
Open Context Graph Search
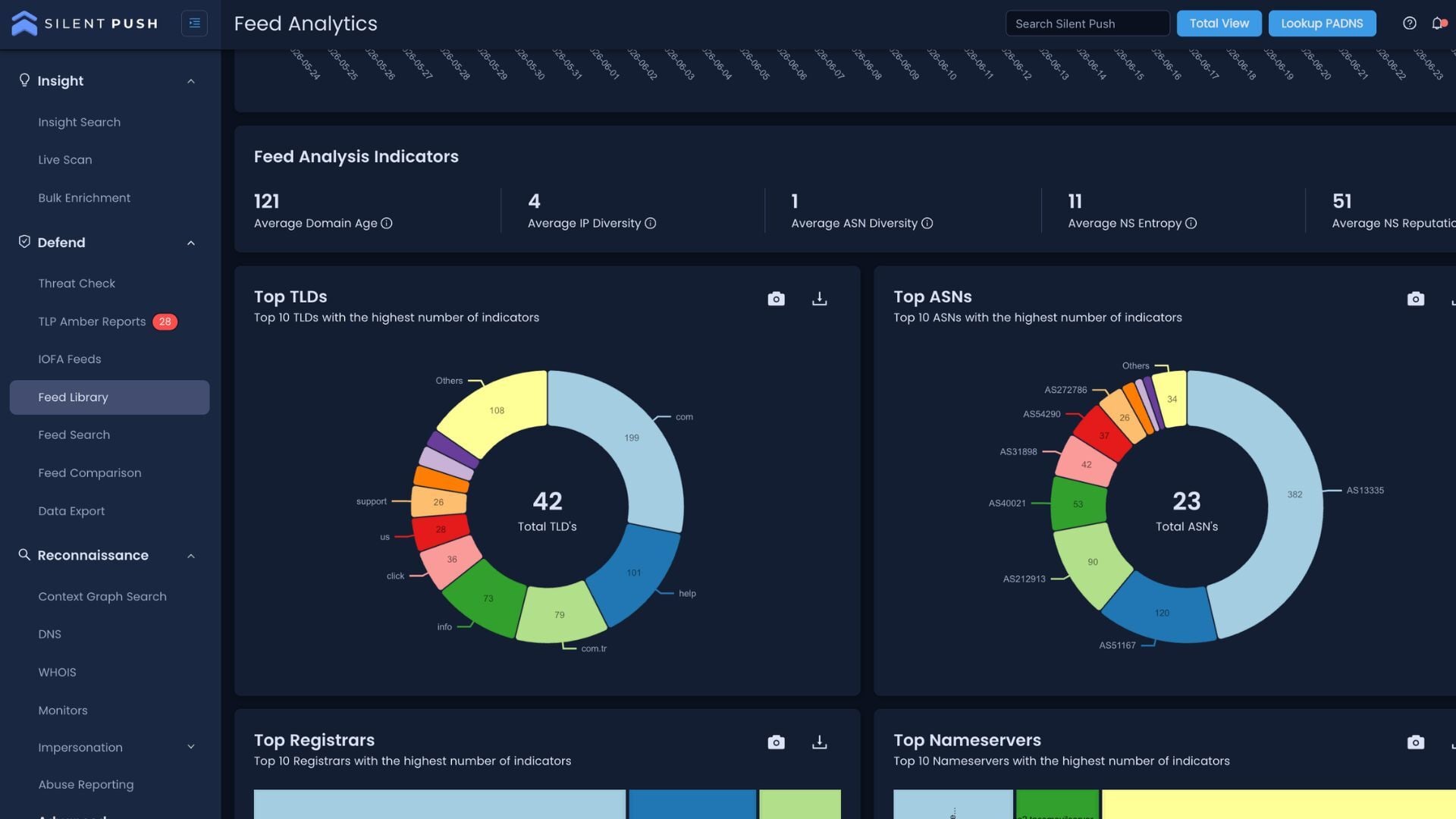click(x=102, y=597)
